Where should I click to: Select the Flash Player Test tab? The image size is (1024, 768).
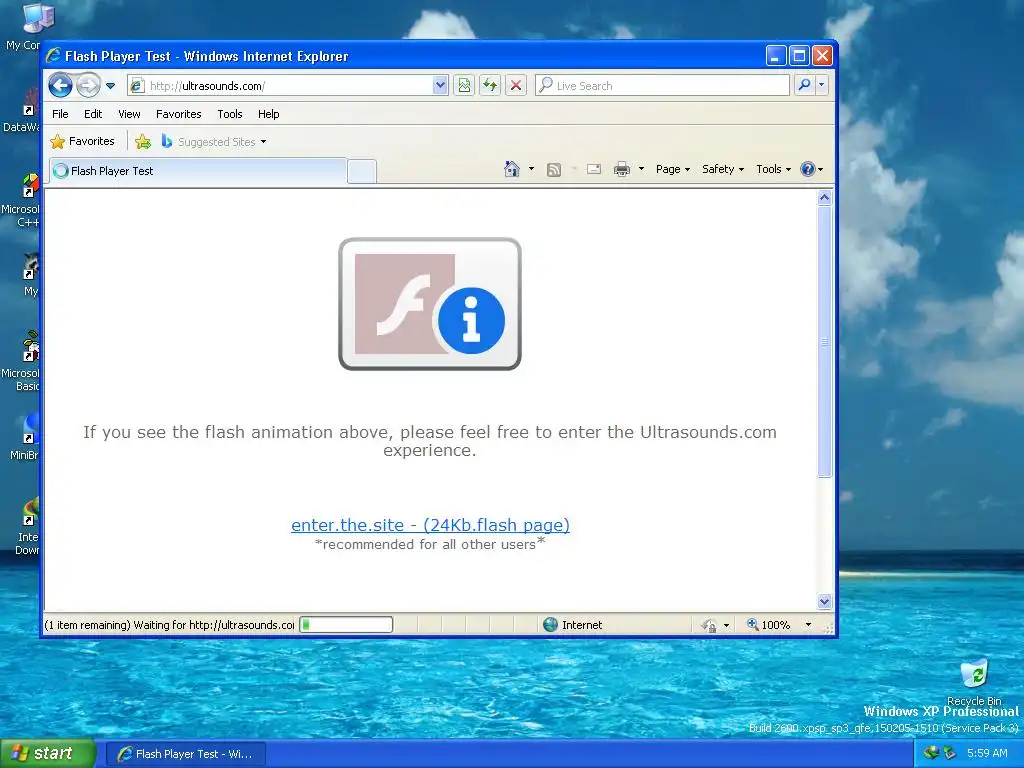[x=198, y=171]
